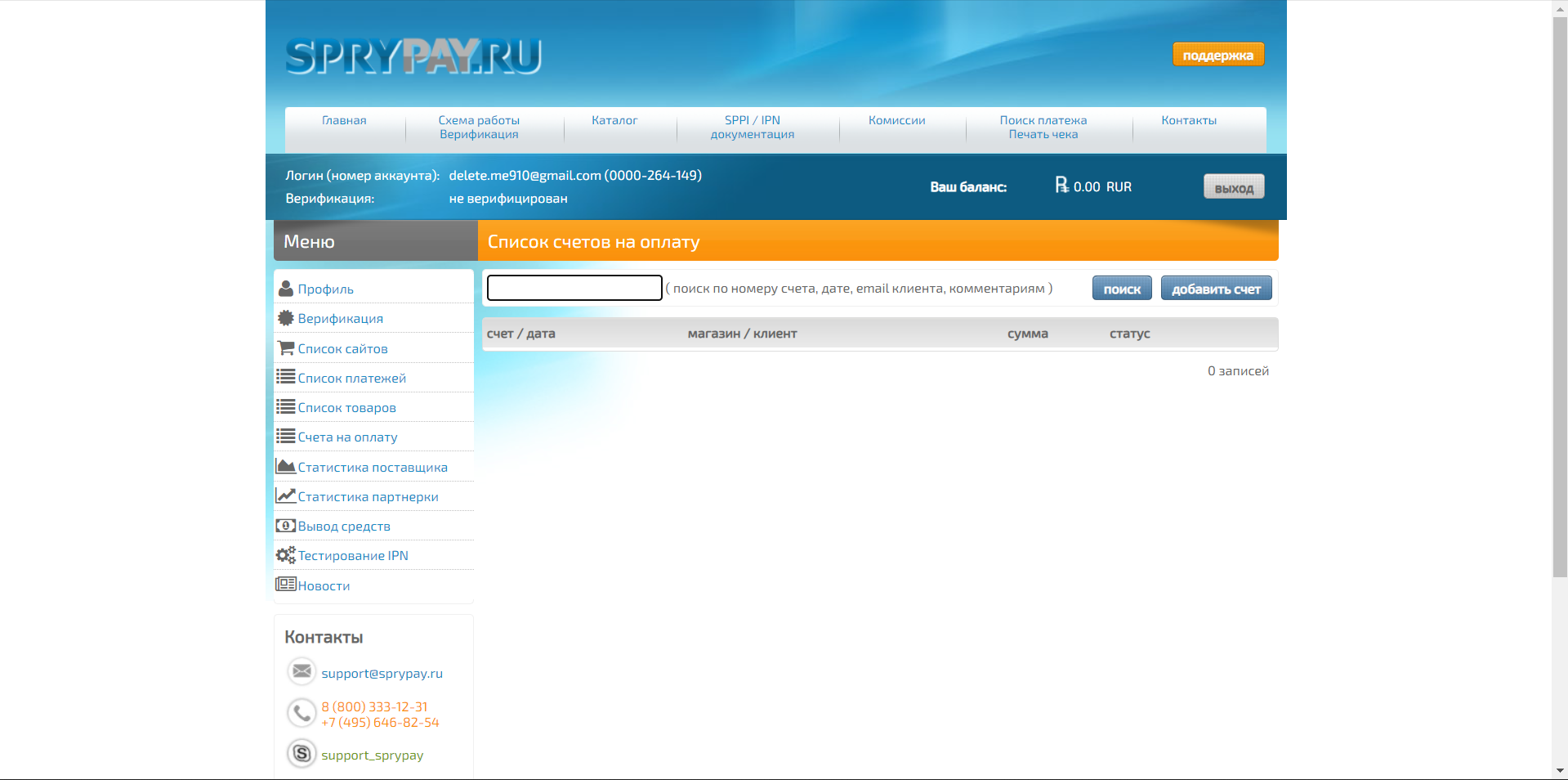Click the 0.00 RUR balance value
This screenshot has width=1568, height=780.
(x=1102, y=187)
